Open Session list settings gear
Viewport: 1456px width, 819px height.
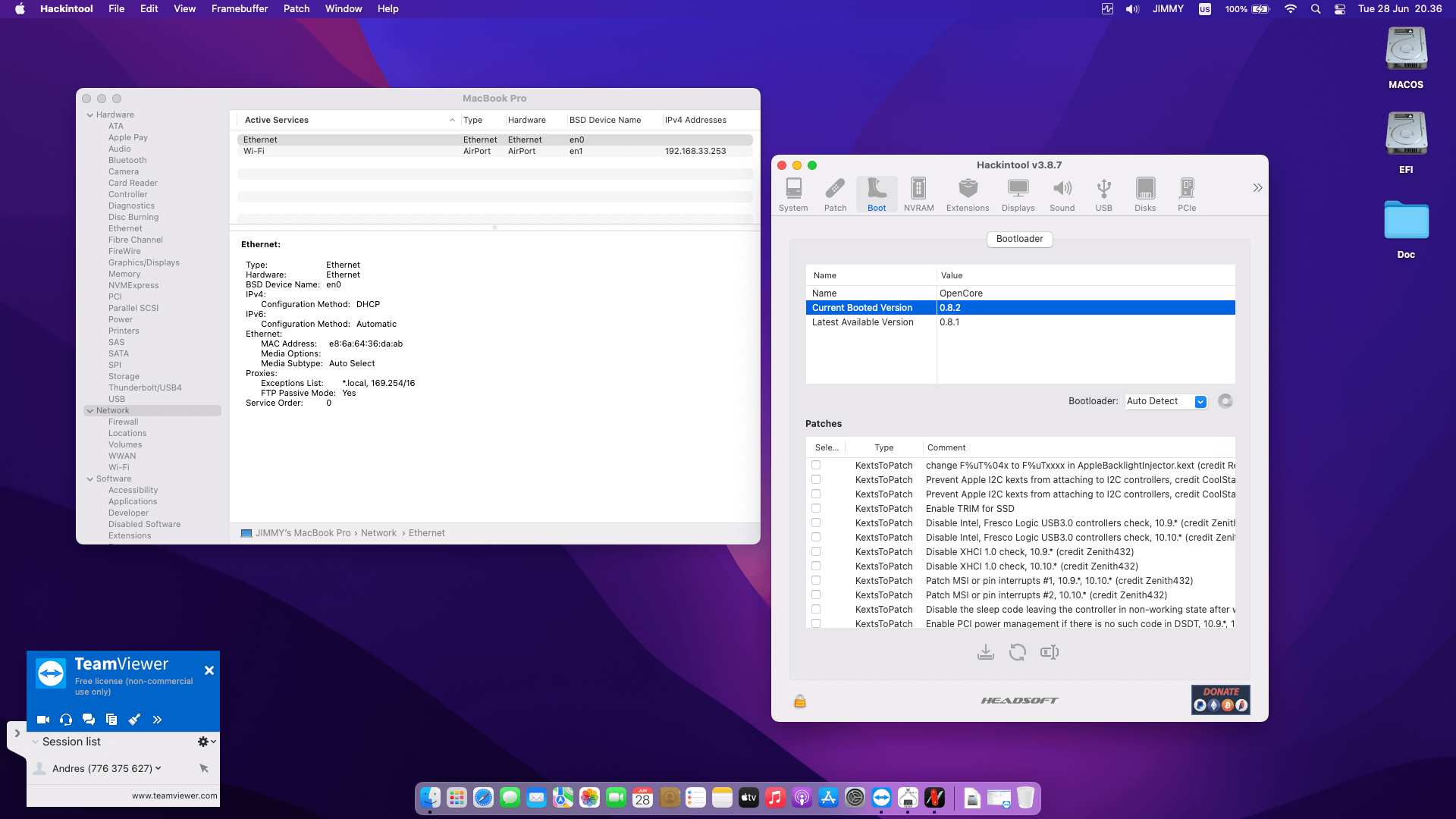pos(202,742)
